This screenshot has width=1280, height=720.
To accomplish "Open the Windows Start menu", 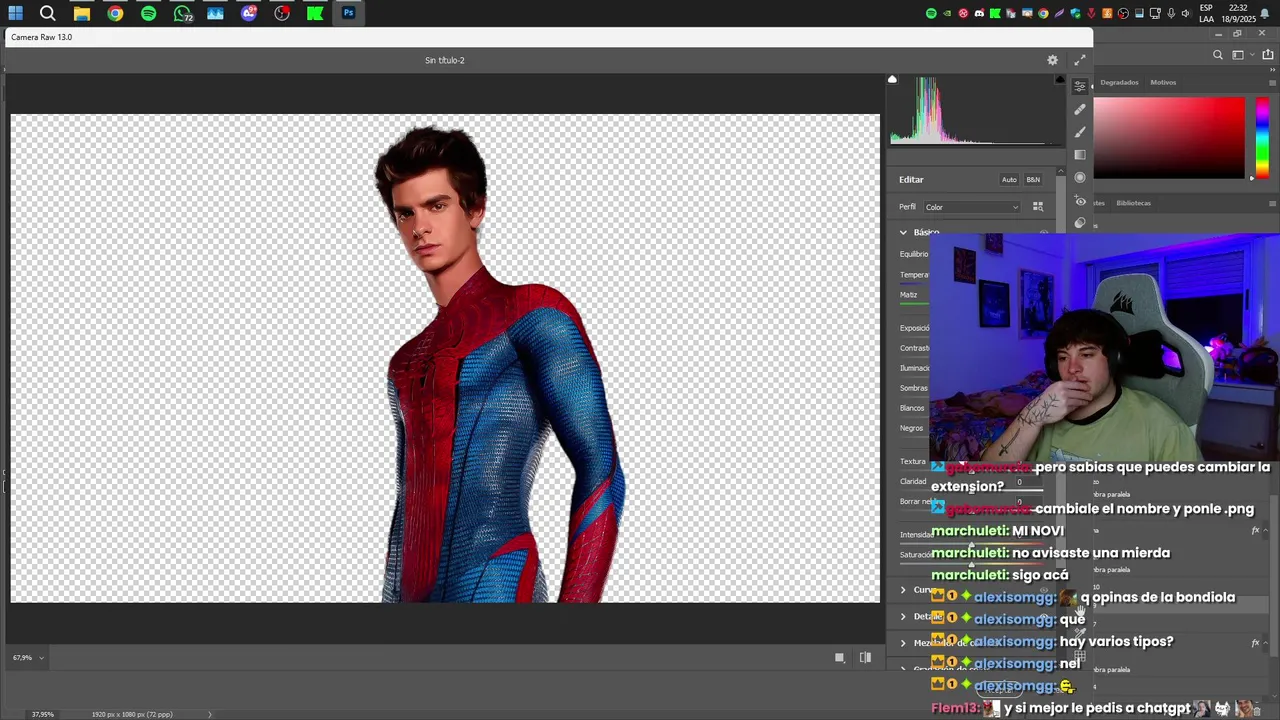I will pyautogui.click(x=16, y=13).
